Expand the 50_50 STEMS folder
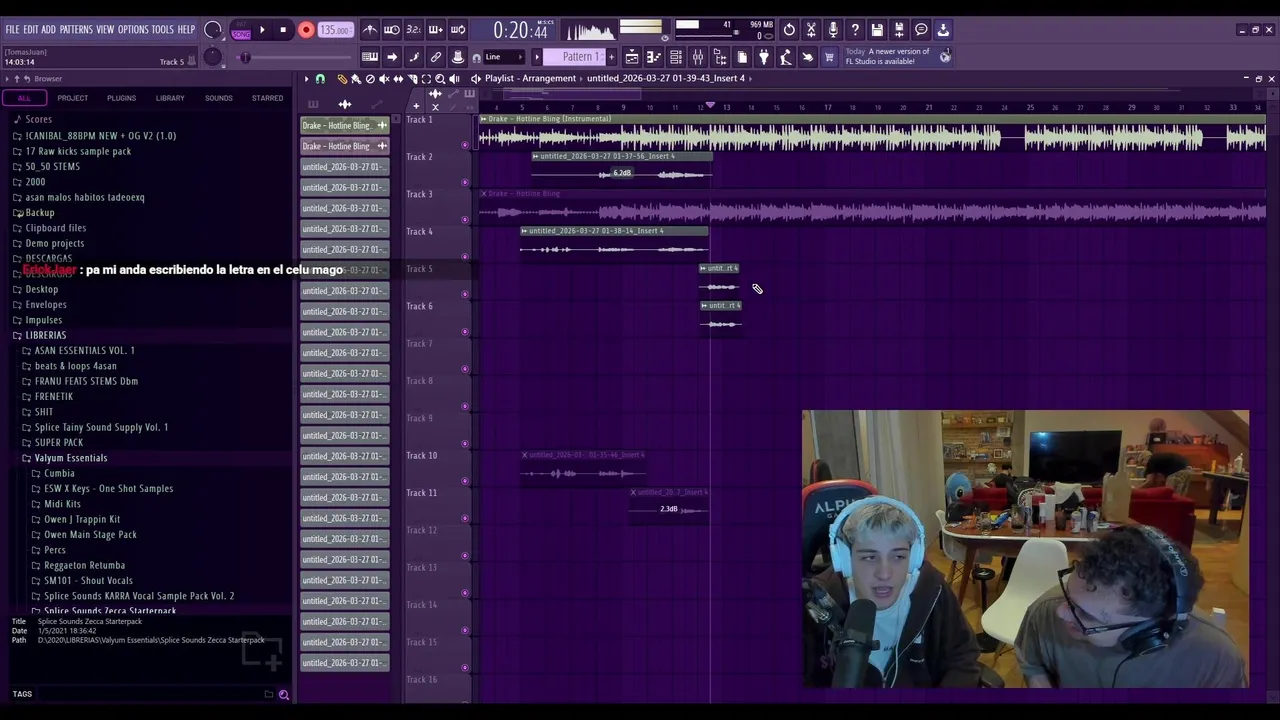Image resolution: width=1280 pixels, height=720 pixels. click(x=52, y=166)
